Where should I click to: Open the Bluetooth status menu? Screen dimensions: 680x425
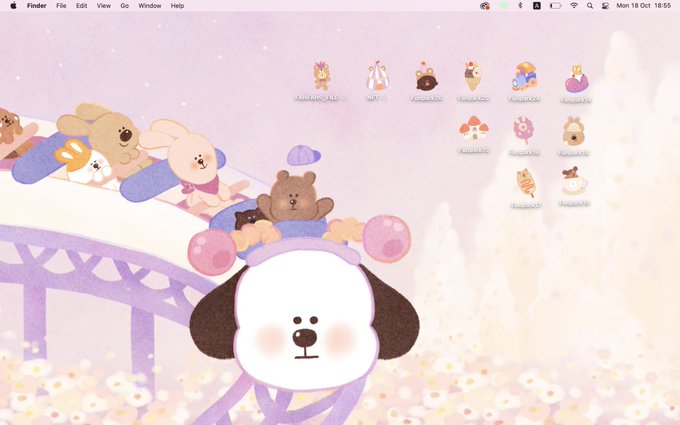click(x=520, y=6)
